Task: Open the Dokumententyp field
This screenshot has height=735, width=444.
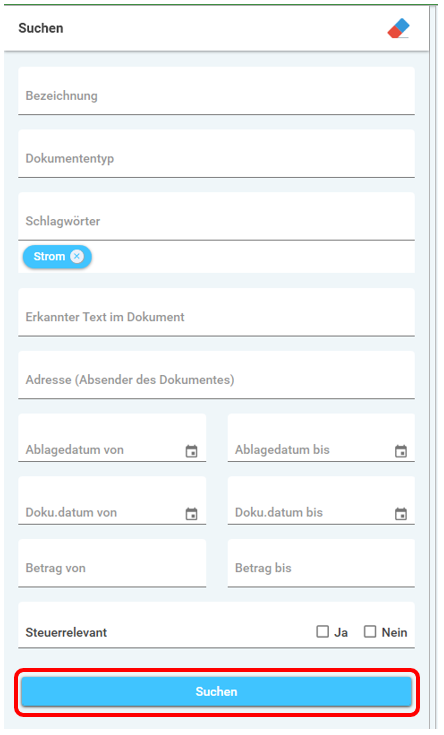Action: click(216, 154)
